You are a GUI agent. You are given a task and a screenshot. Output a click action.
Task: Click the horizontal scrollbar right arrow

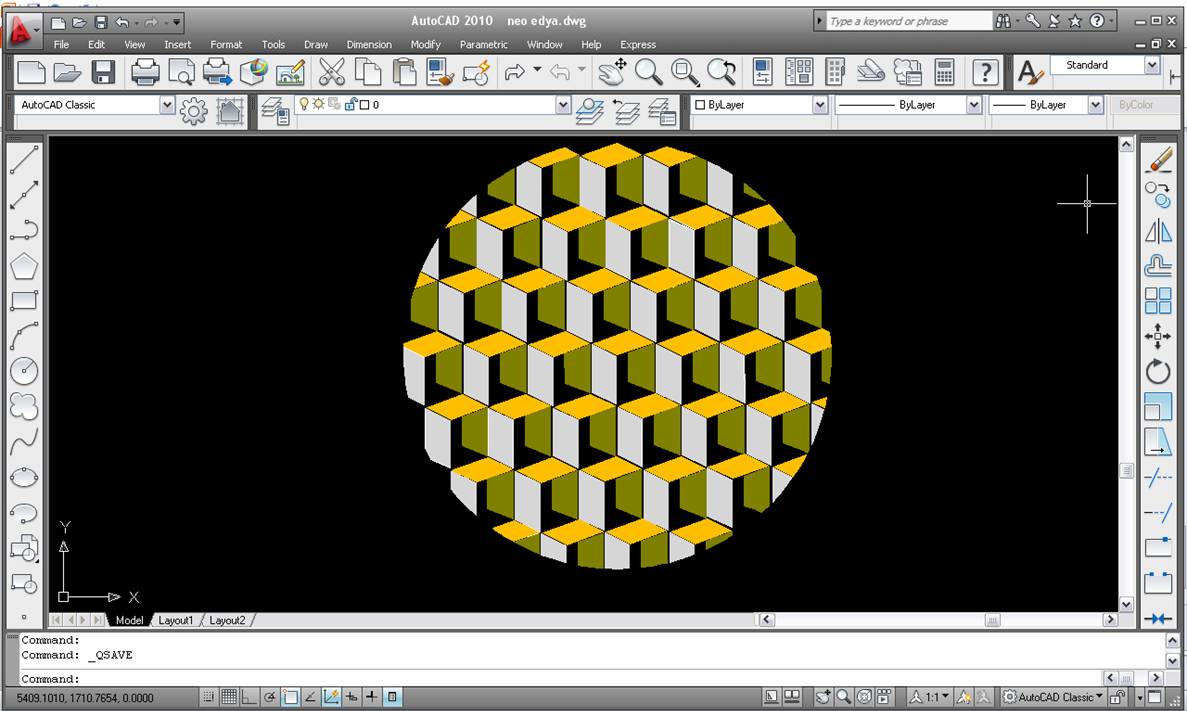[1110, 619]
